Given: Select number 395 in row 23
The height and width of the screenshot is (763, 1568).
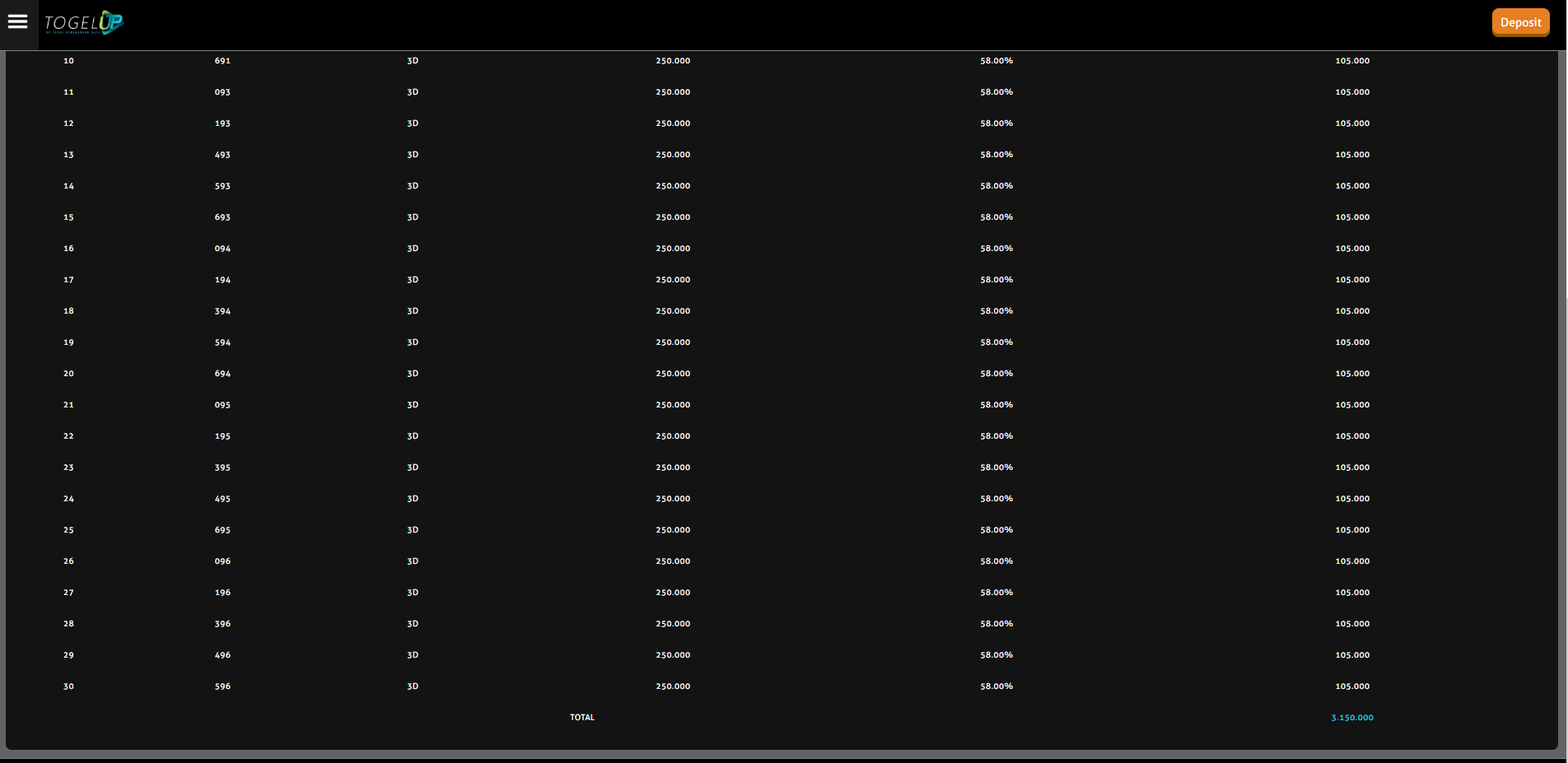Looking at the screenshot, I should click(222, 468).
